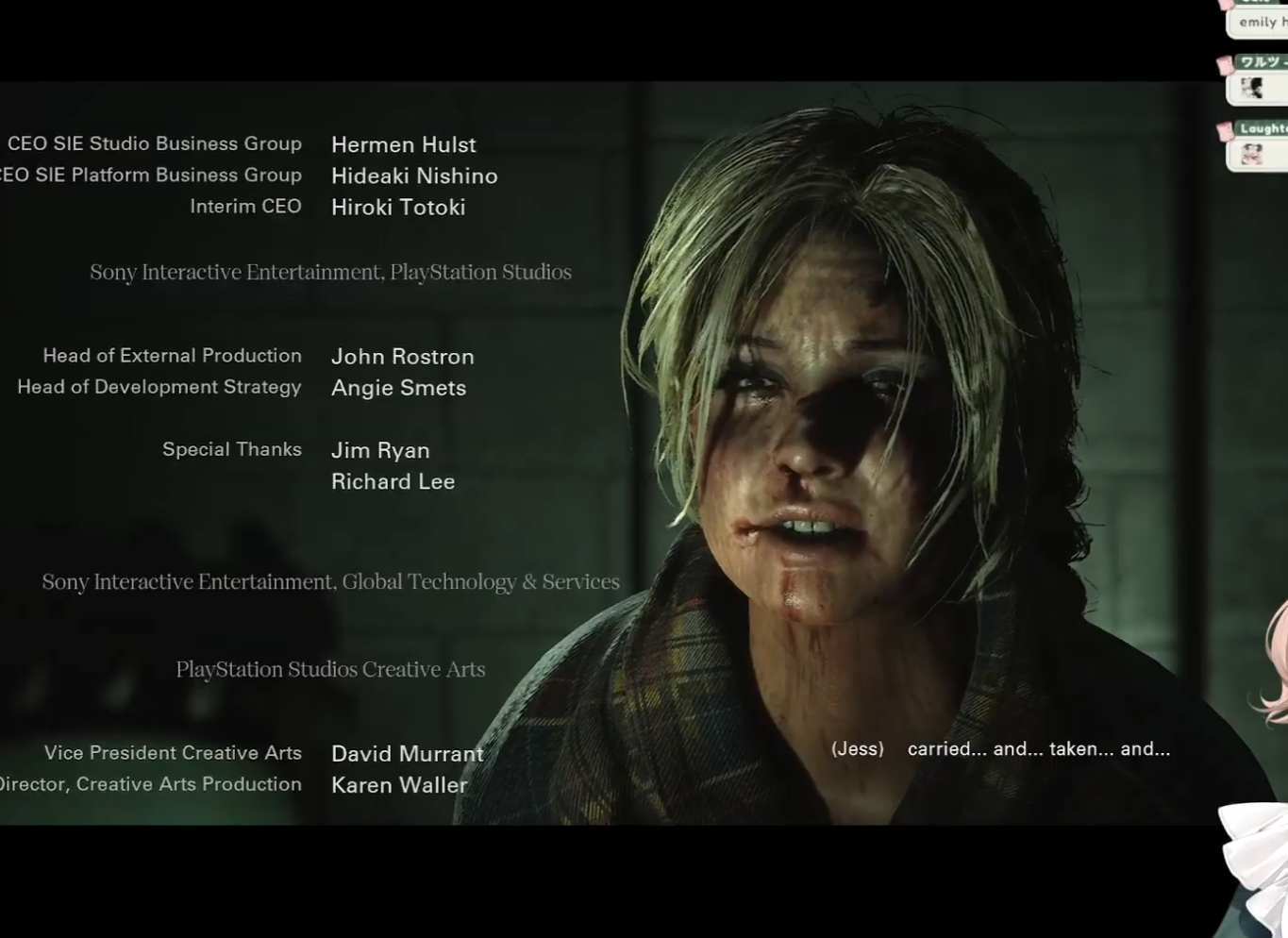The image size is (1288, 938).
Task: Click the name Karen Waller
Action: pyautogui.click(x=399, y=785)
